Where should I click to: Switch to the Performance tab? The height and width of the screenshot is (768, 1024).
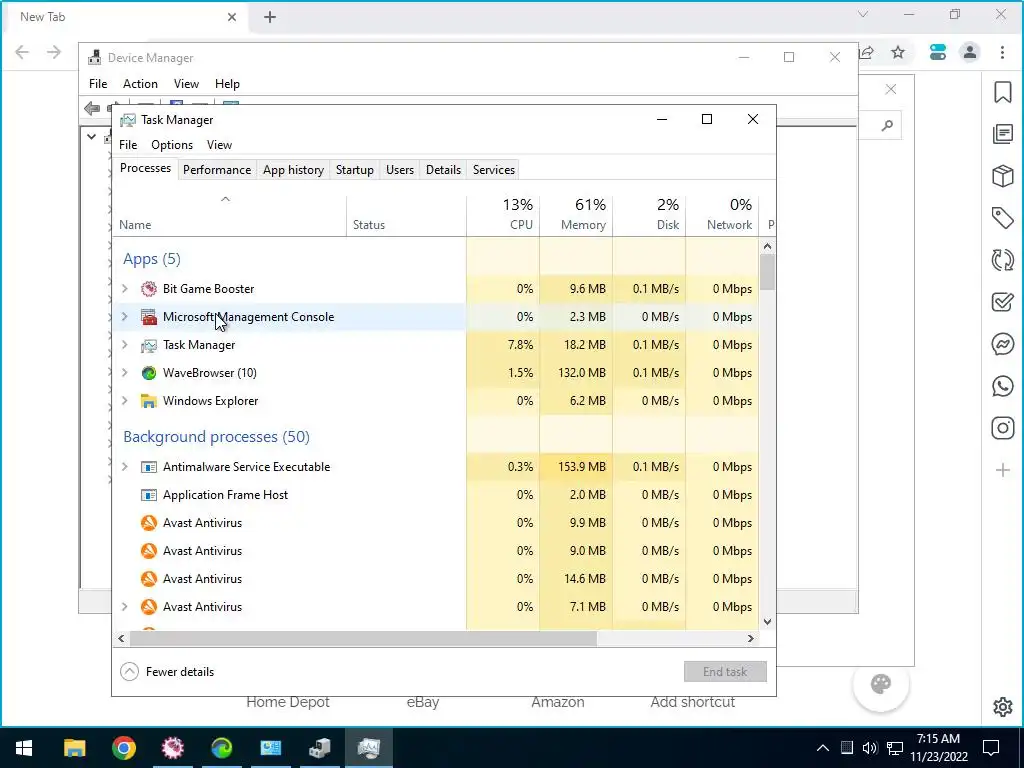pyautogui.click(x=217, y=170)
